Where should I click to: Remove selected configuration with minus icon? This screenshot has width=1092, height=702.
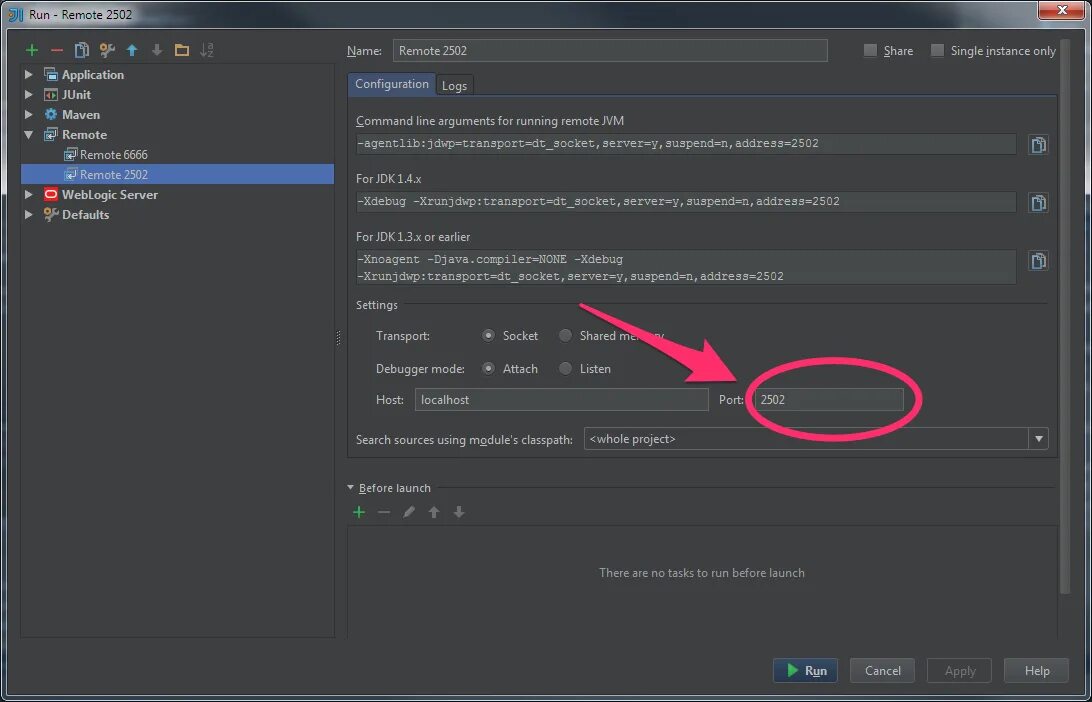57,50
